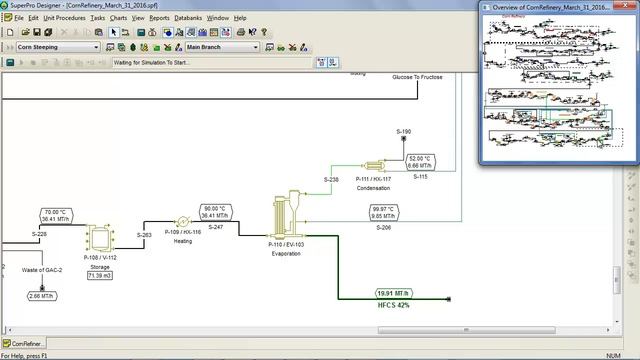Open the Unit Procedures menu
The height and width of the screenshot is (360, 640).
pyautogui.click(x=64, y=18)
